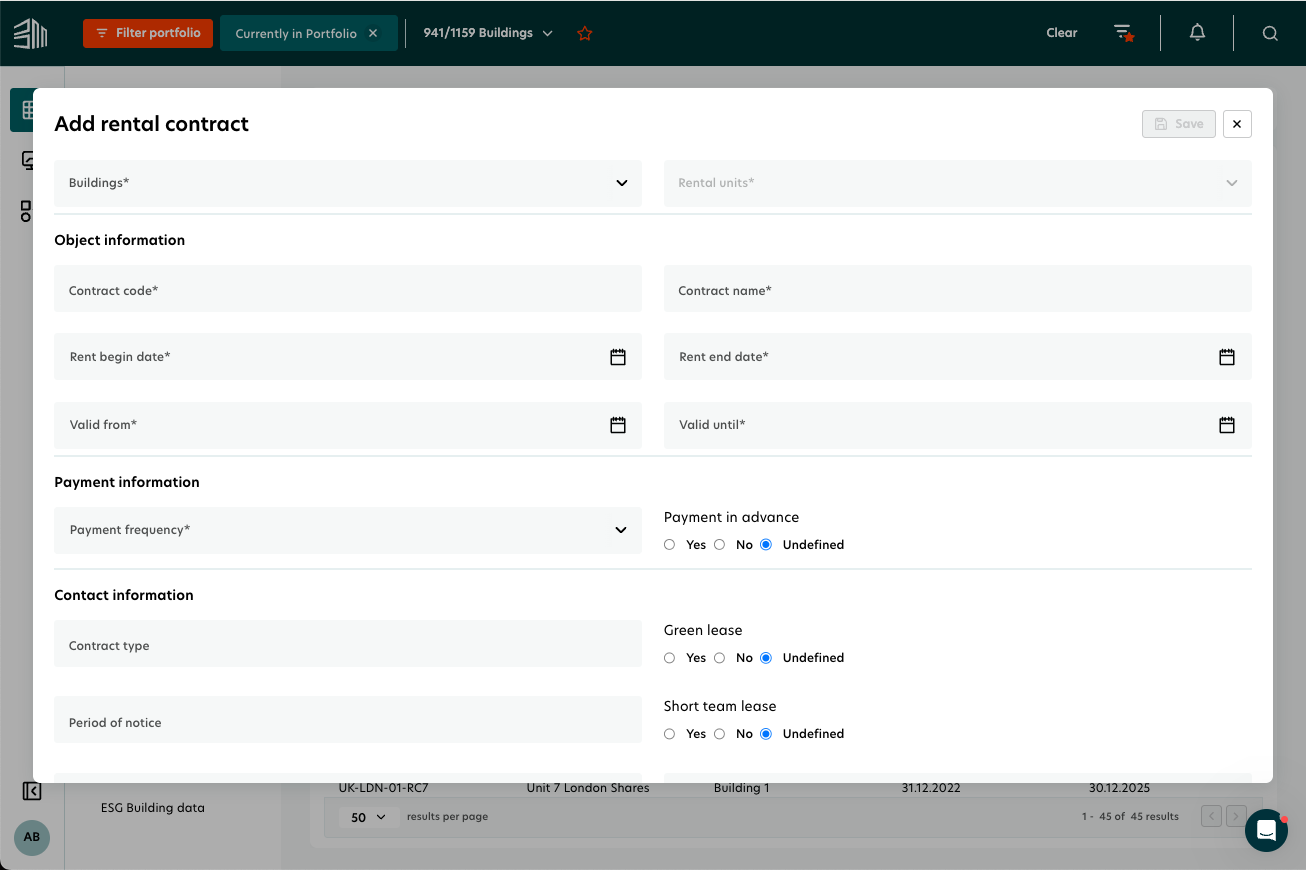Go to the previous results page arrow
Viewport: 1306px width, 870px height.
pyautogui.click(x=1211, y=816)
